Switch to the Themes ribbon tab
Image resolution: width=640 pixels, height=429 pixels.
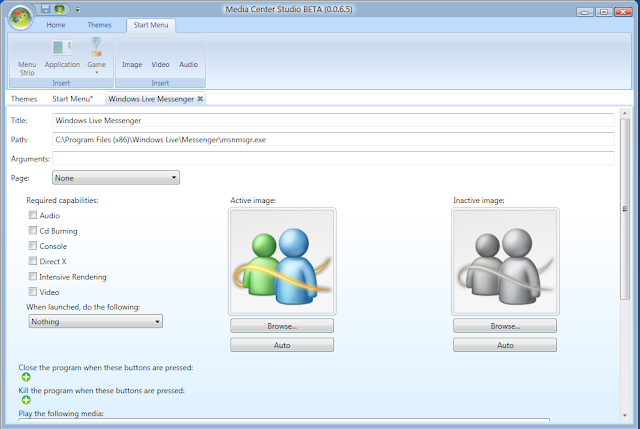pyautogui.click(x=99, y=25)
